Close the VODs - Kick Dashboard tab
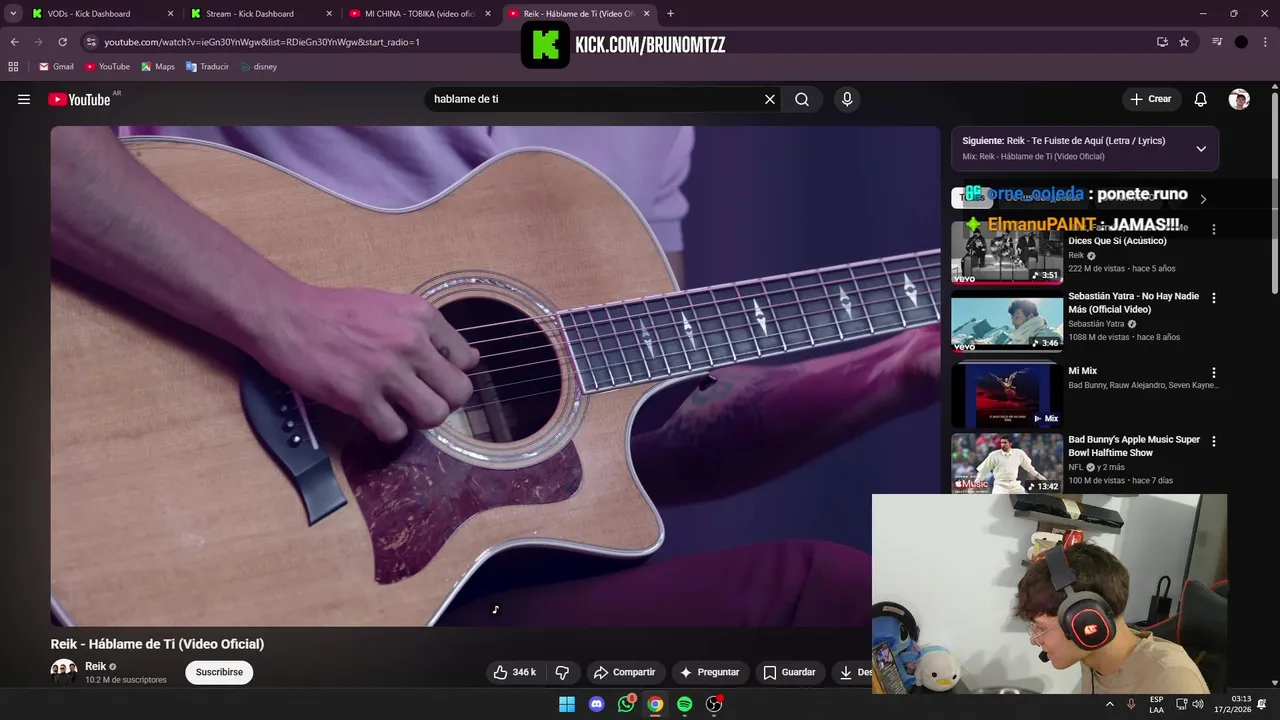This screenshot has width=1280, height=720. [170, 14]
